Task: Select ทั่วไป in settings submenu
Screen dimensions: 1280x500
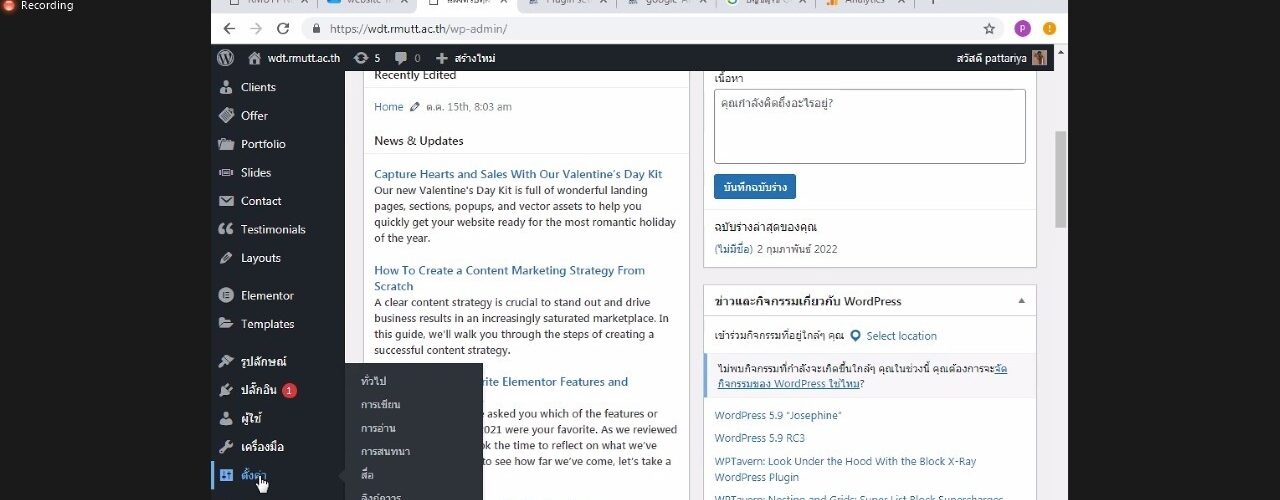Action: click(x=373, y=381)
